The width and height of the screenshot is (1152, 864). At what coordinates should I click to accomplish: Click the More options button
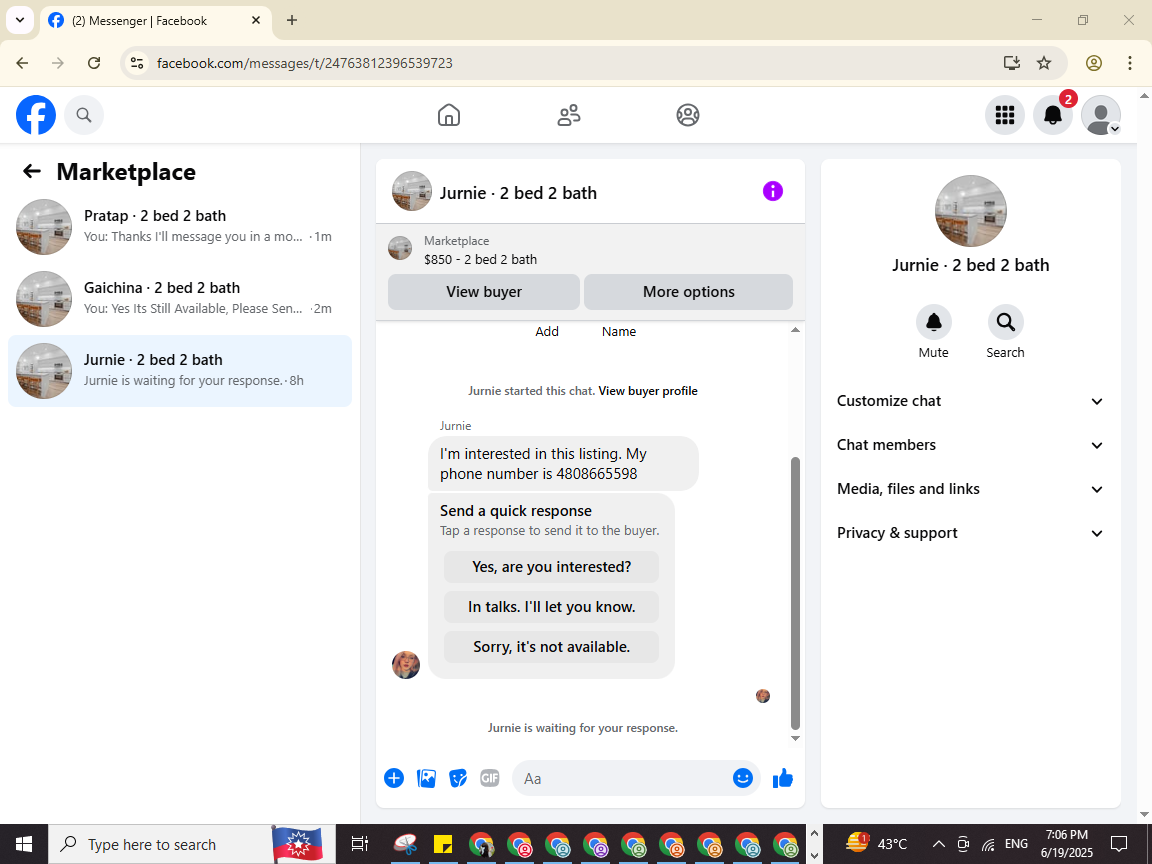point(688,292)
